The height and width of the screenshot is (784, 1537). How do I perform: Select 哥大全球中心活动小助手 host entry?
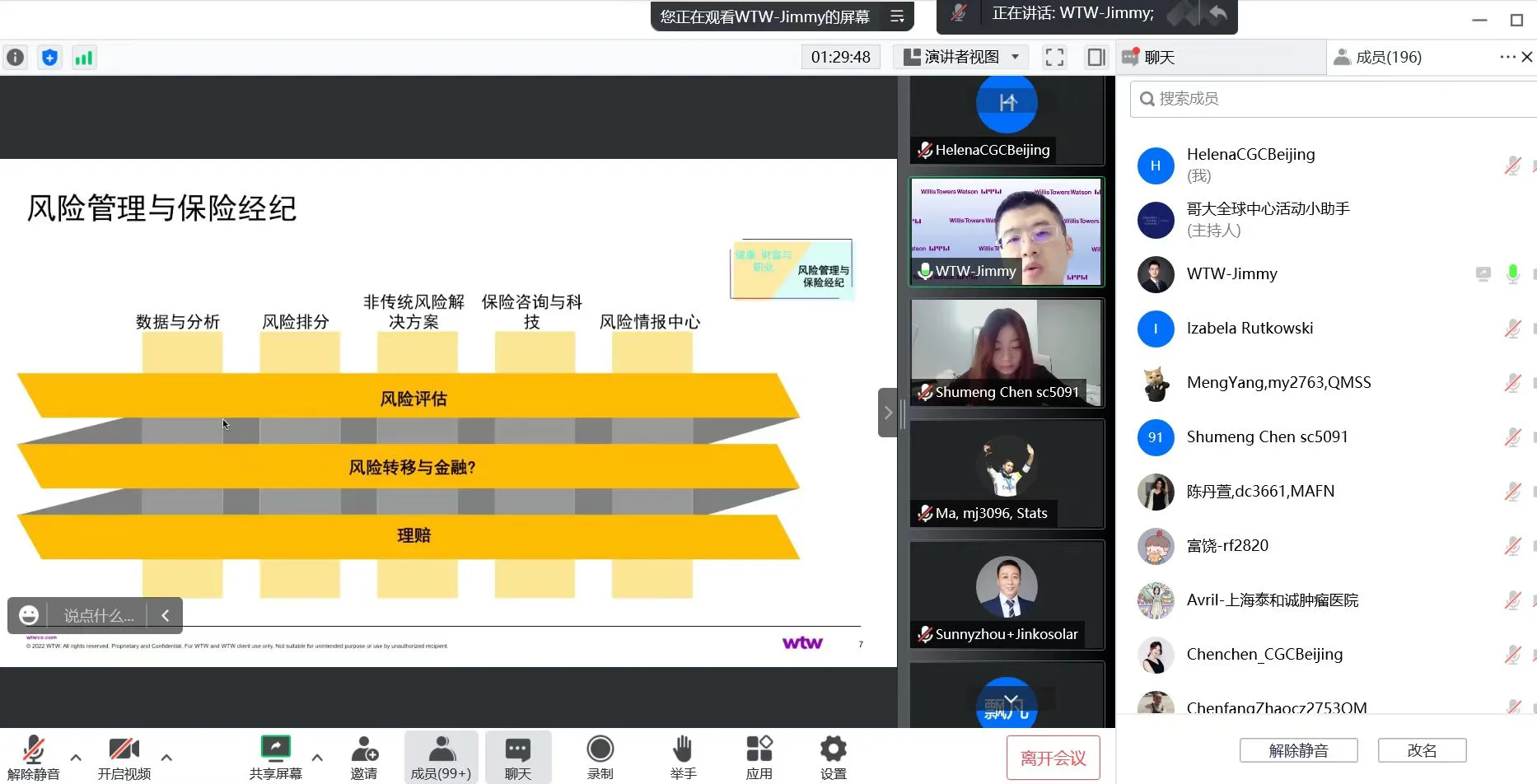pos(1326,220)
